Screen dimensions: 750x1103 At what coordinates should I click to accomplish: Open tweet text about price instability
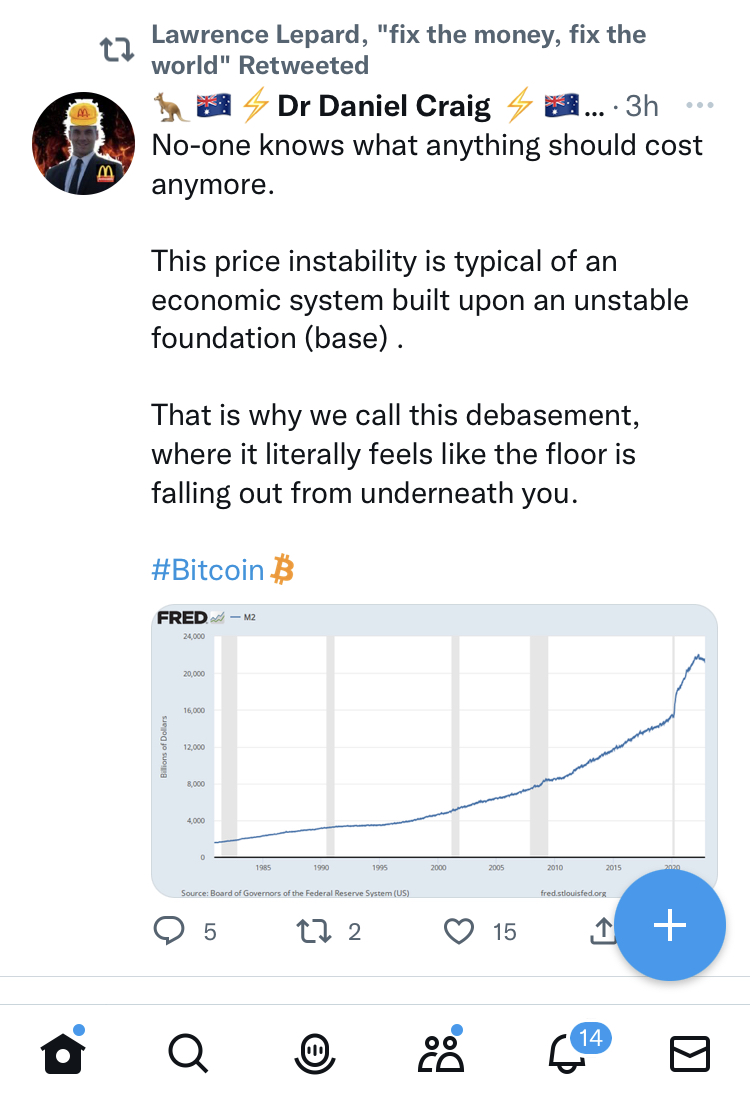pyautogui.click(x=419, y=300)
